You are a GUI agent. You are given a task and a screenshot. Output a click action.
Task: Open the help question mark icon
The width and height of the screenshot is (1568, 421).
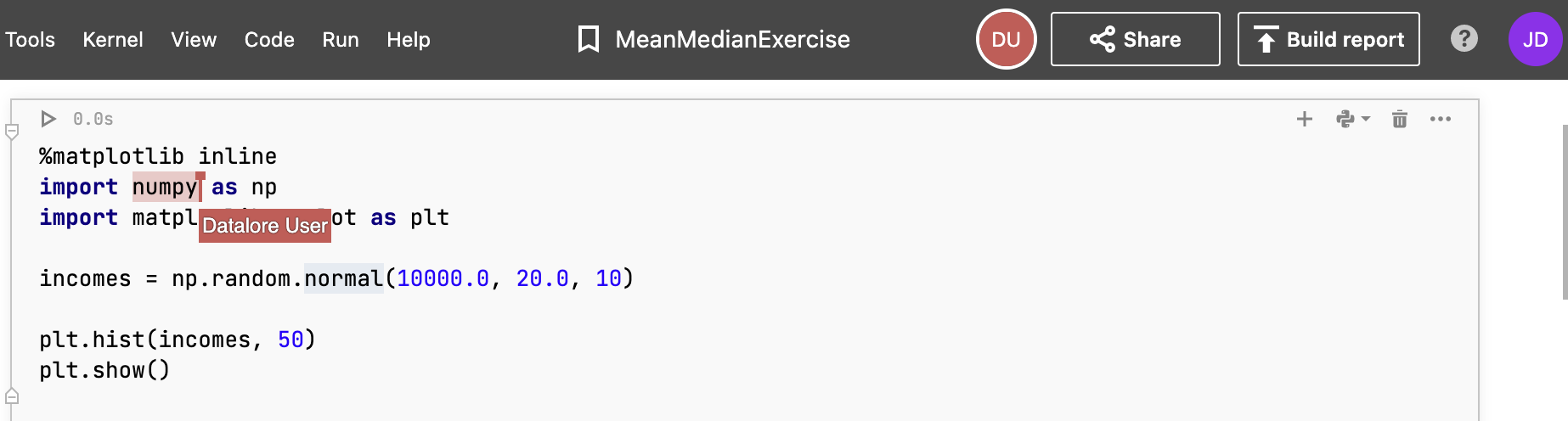point(1464,39)
